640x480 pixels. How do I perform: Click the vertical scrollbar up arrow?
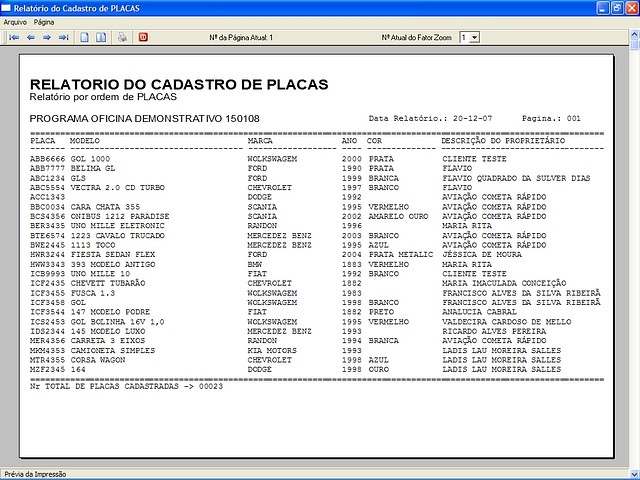[635, 34]
